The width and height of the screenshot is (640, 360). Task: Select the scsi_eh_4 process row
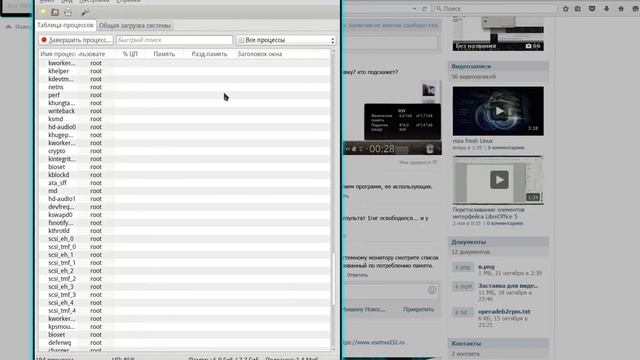point(184,302)
